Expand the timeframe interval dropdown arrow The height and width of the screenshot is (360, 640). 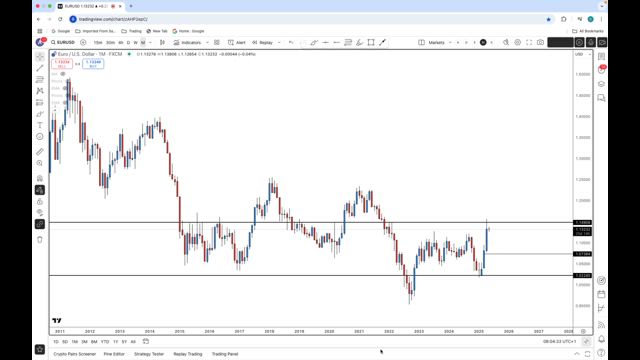click(x=150, y=42)
